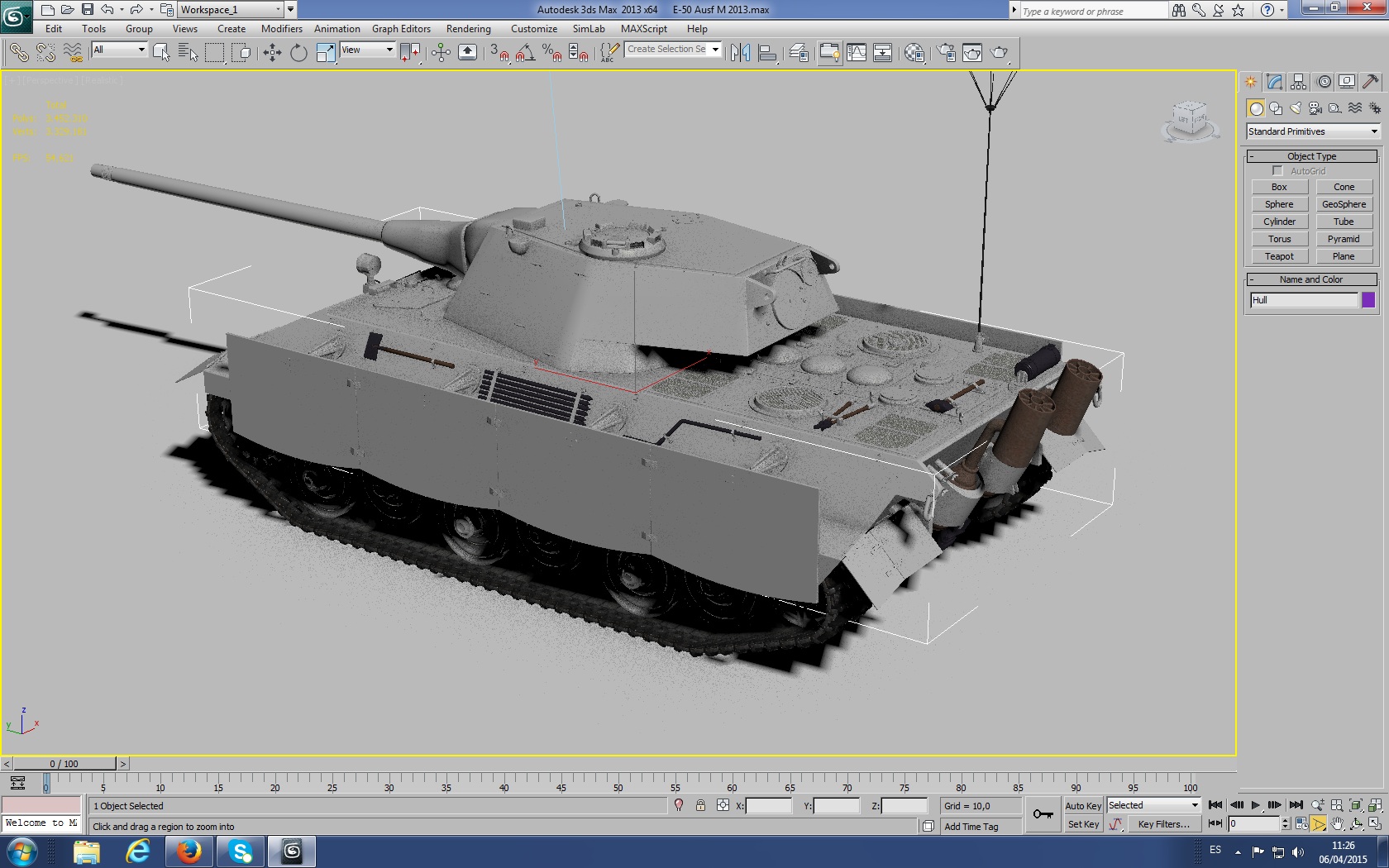
Task: Switch to the Hierarchy panel tab
Action: (x=1299, y=82)
